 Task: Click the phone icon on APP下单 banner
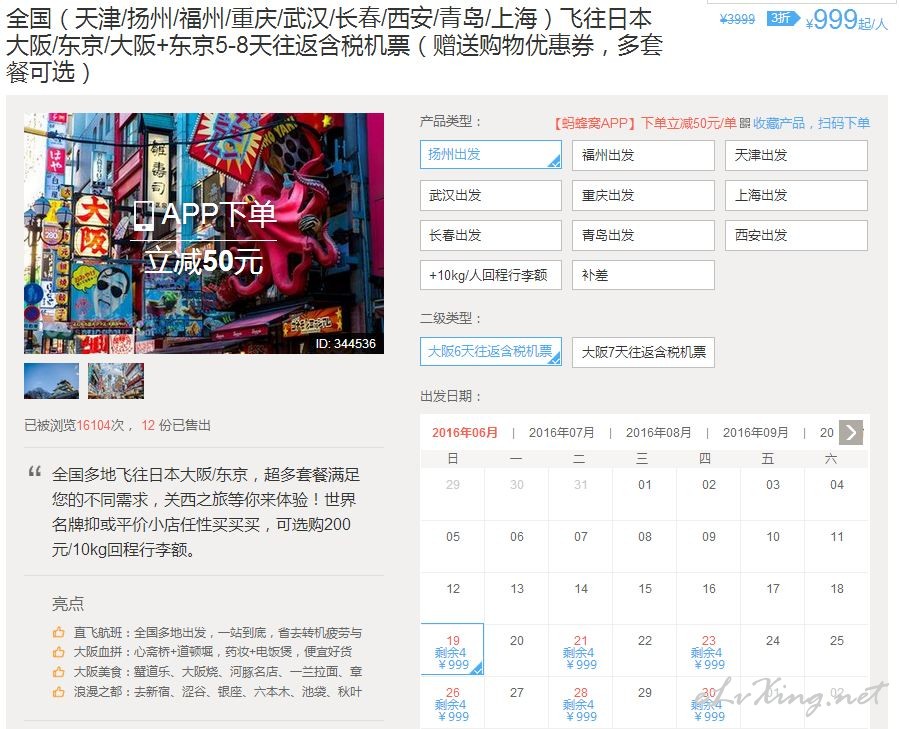(x=143, y=216)
